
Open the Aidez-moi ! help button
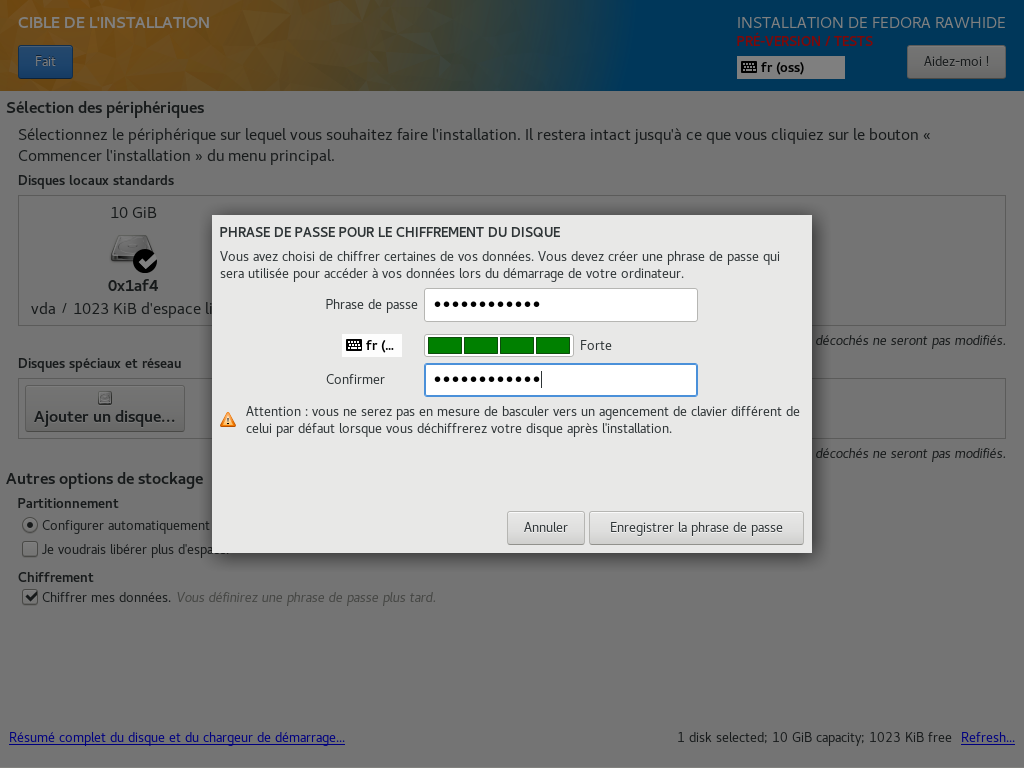coord(956,62)
